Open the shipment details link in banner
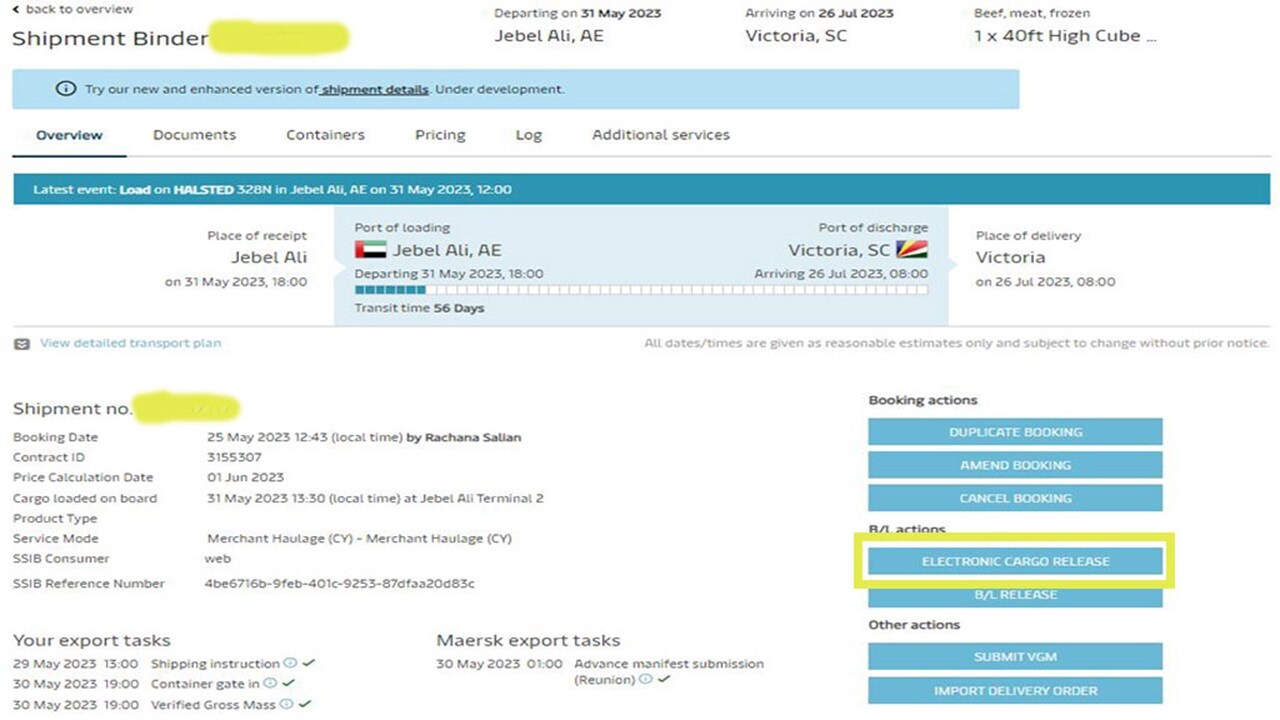The image size is (1280, 720). 375,90
